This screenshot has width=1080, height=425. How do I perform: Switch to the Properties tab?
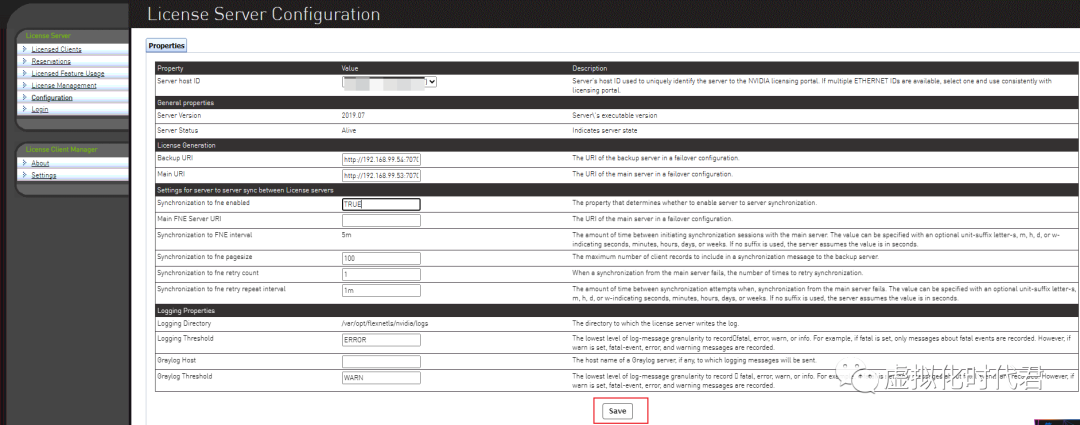[166, 45]
